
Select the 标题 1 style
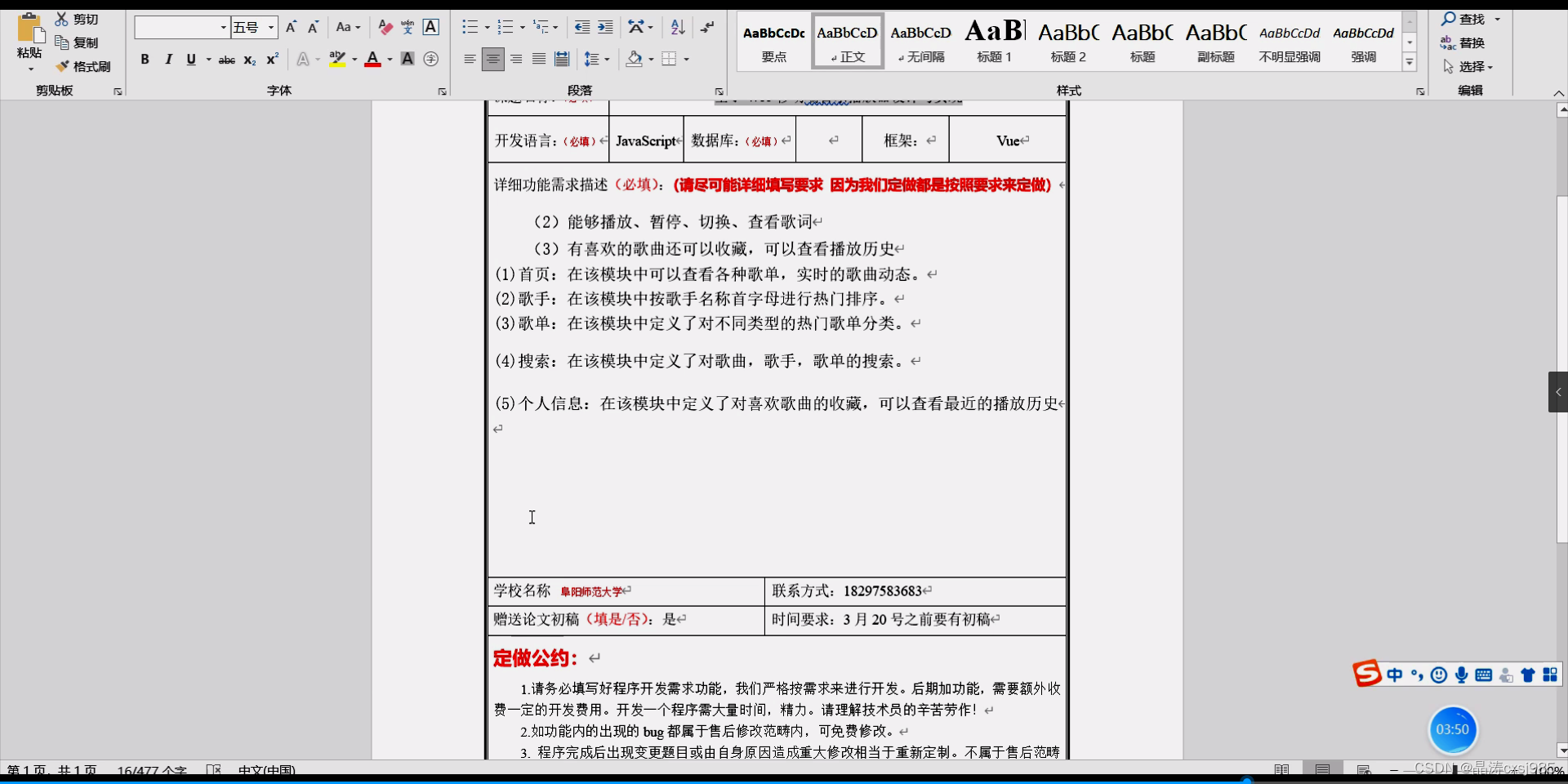(995, 41)
